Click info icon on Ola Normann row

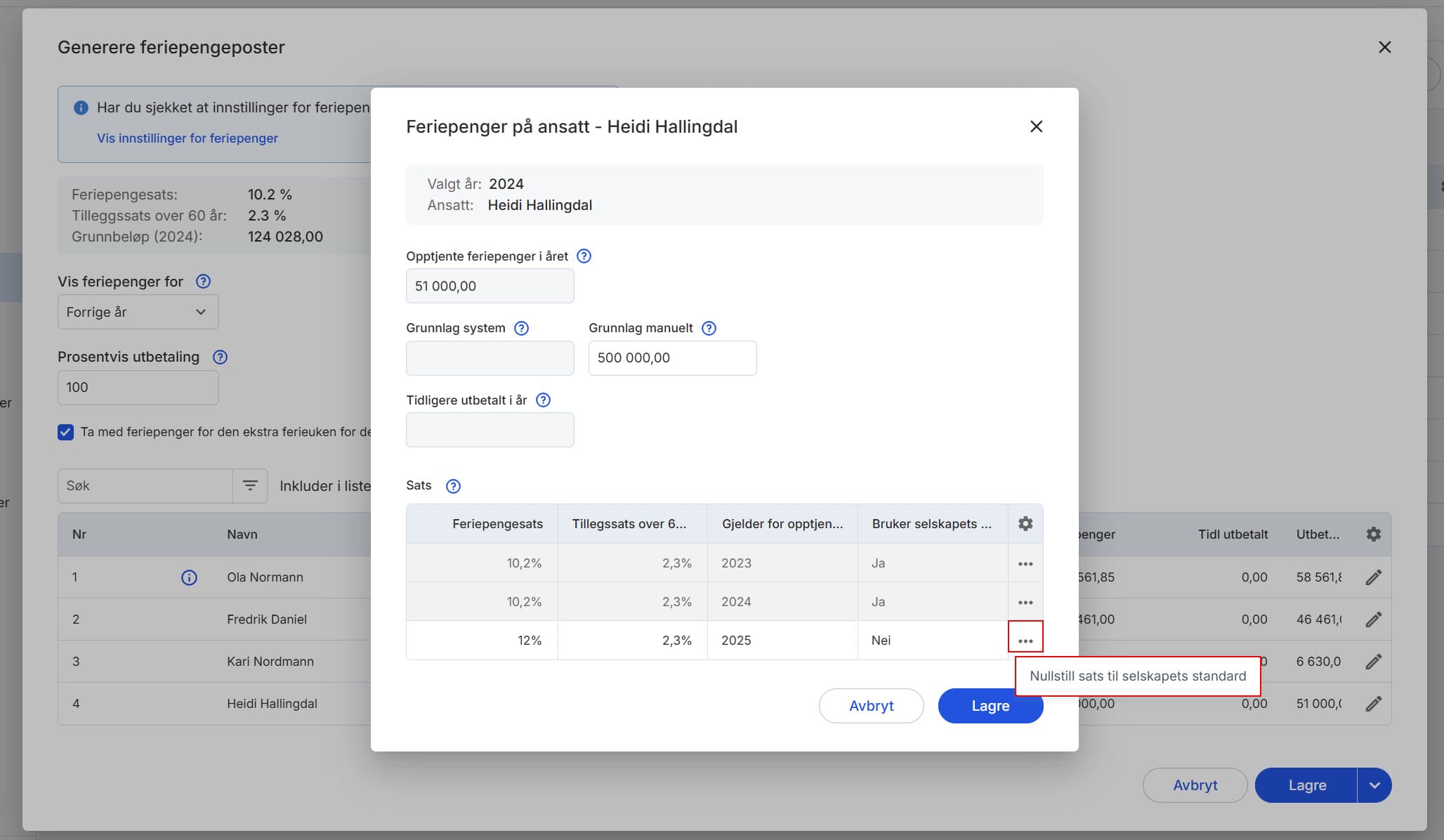[189, 577]
